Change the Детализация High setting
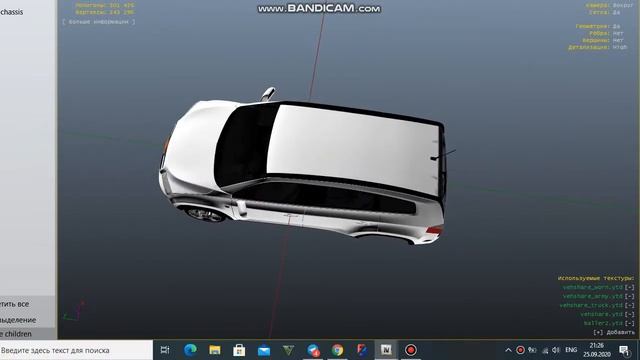 620,47
